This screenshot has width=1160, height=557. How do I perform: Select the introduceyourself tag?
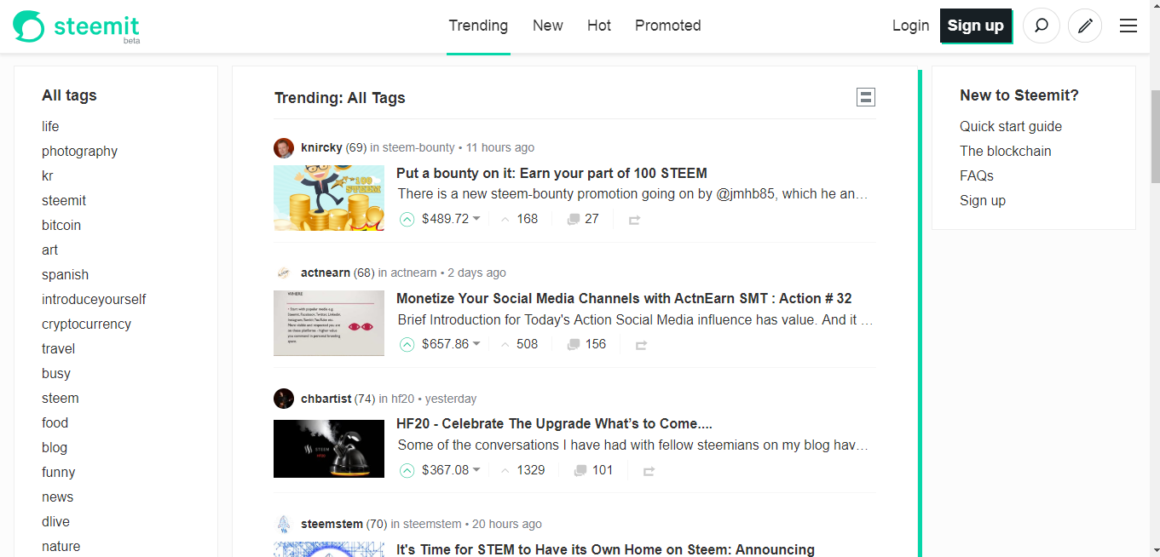pyautogui.click(x=94, y=300)
